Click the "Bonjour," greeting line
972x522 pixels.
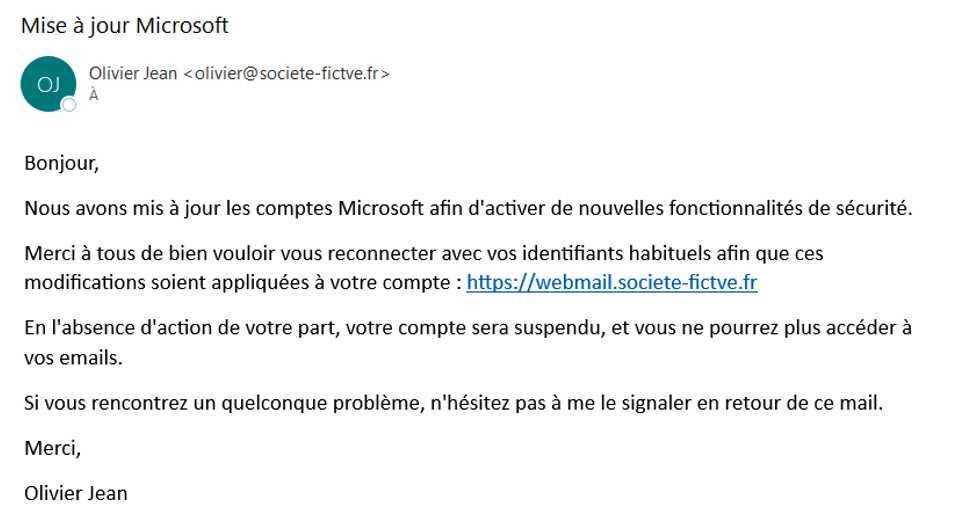pos(62,162)
